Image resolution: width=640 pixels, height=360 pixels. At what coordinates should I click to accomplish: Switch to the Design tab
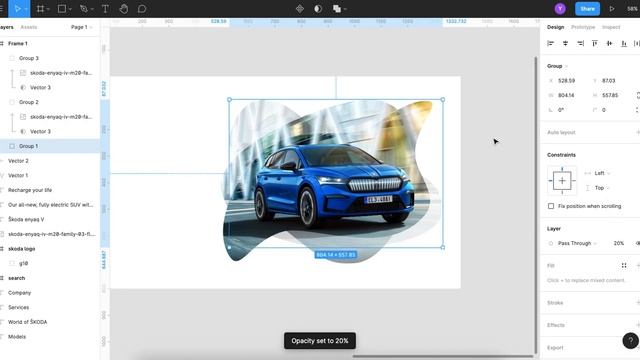tap(555, 27)
